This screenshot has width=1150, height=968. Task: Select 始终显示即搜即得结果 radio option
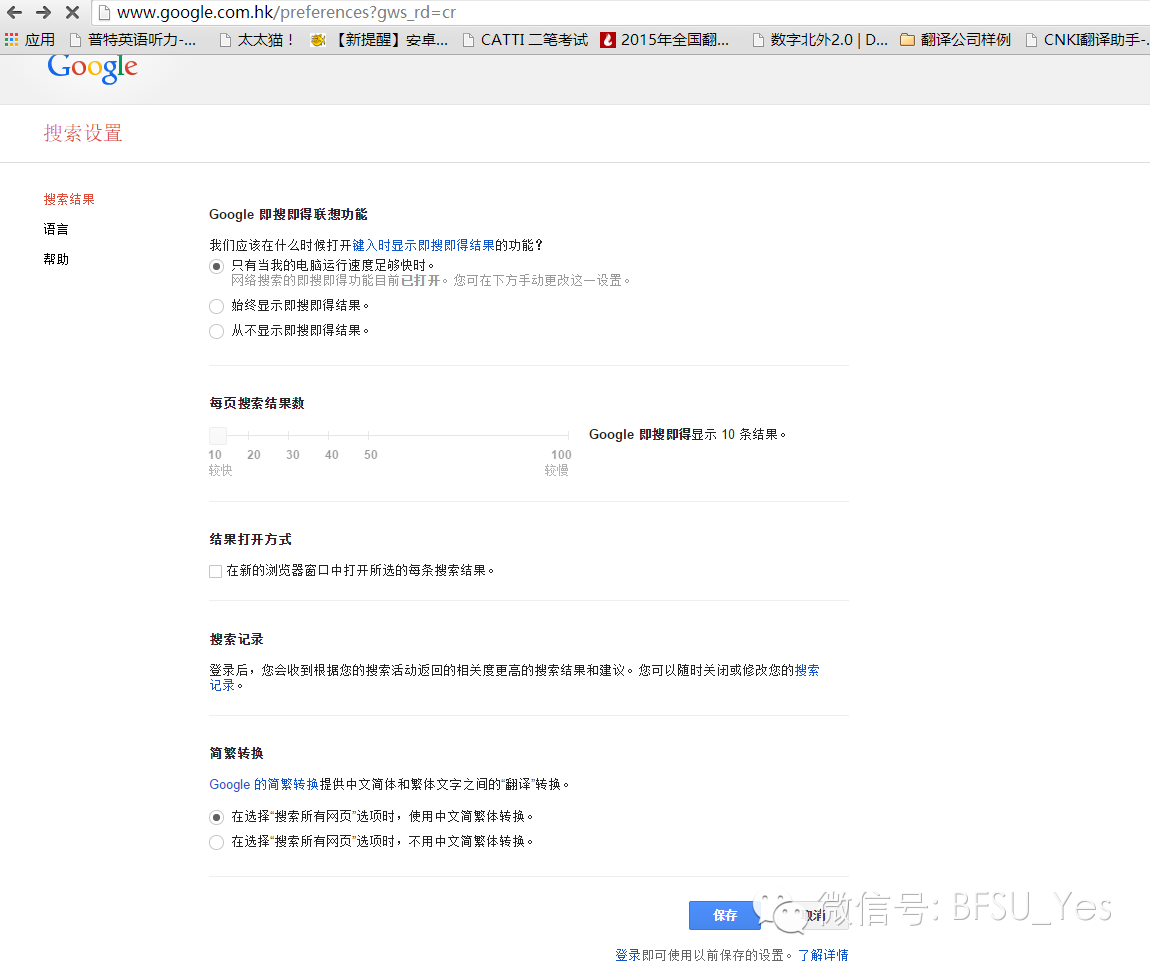point(216,307)
